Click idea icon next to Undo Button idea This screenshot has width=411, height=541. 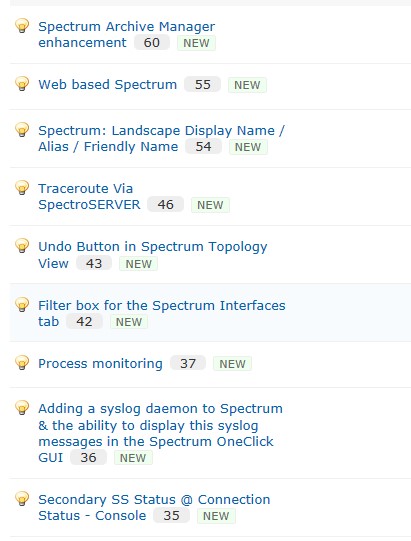click(22, 245)
